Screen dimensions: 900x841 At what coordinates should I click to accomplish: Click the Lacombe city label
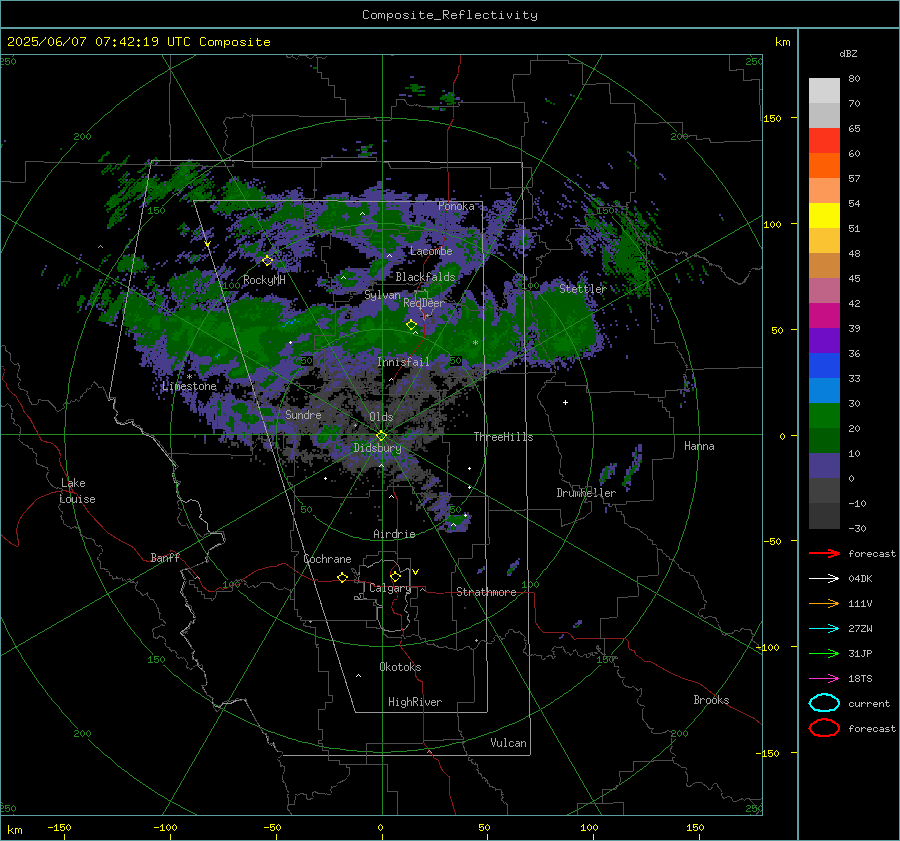[x=431, y=251]
